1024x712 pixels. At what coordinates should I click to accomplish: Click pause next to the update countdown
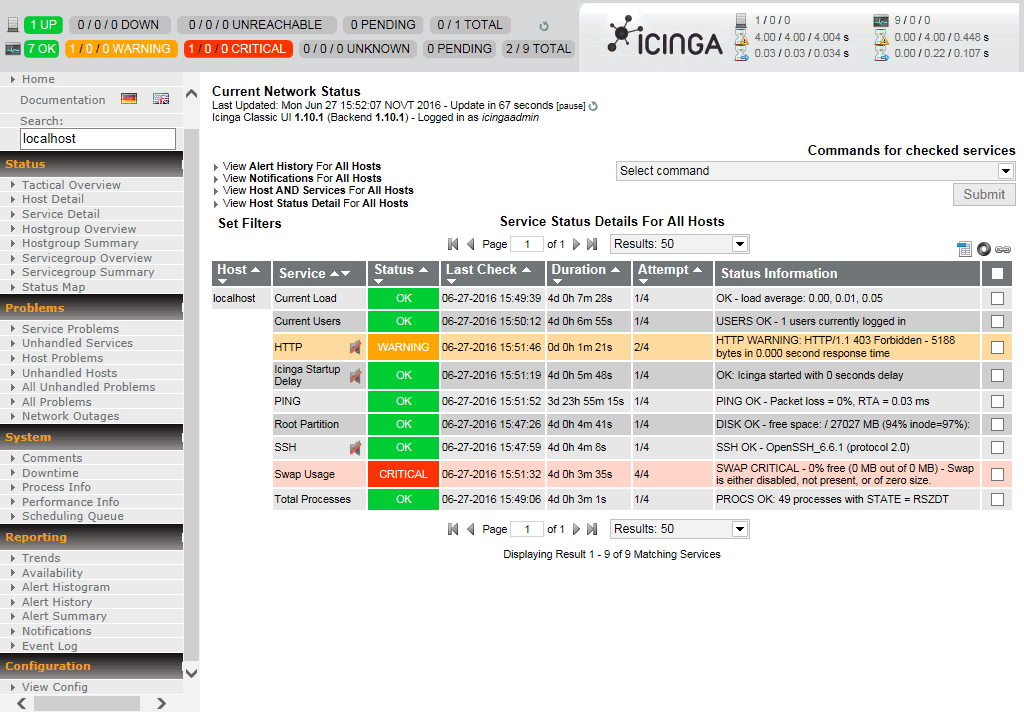click(572, 104)
